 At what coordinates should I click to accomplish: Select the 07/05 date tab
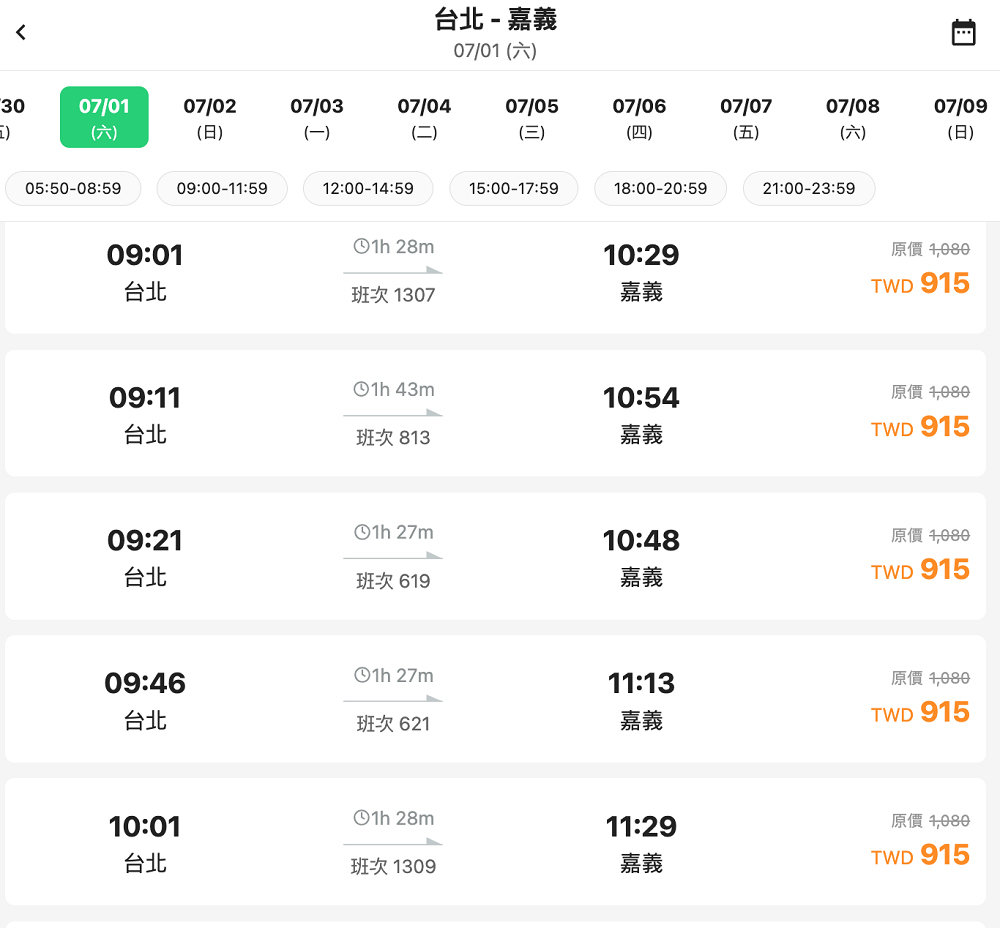(x=532, y=117)
